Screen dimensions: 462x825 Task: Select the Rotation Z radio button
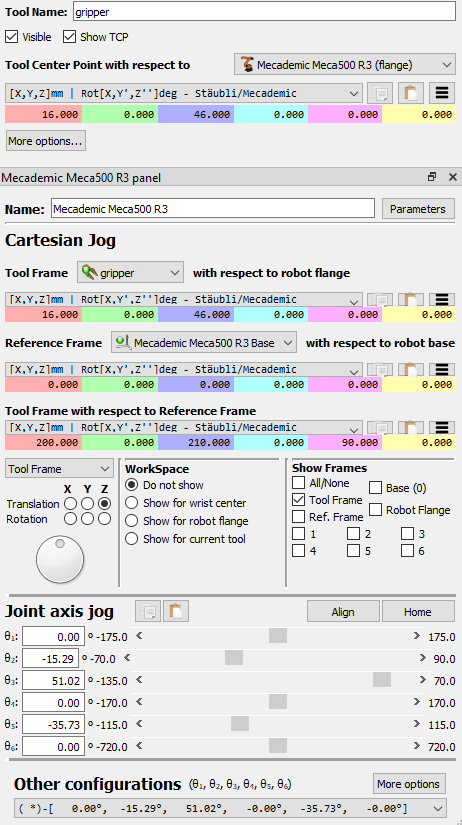tap(105, 519)
